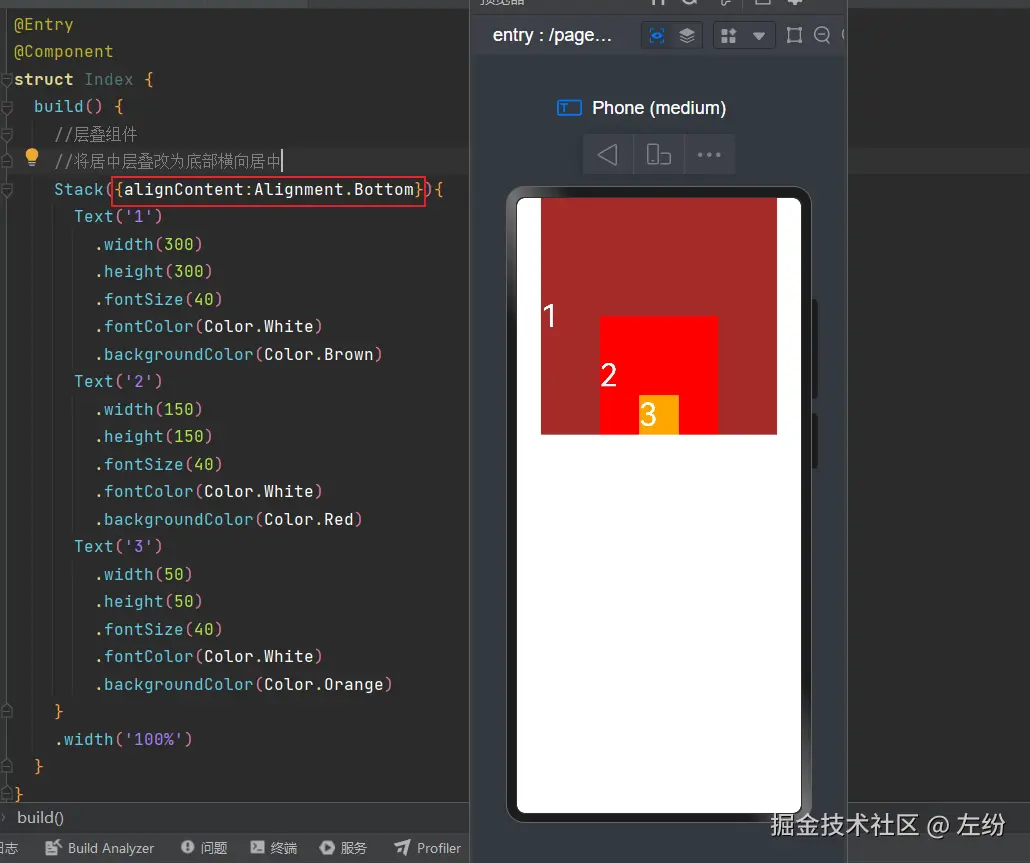Viewport: 1030px width, 863px height.
Task: Click the Text('3') code line
Action: point(118,546)
